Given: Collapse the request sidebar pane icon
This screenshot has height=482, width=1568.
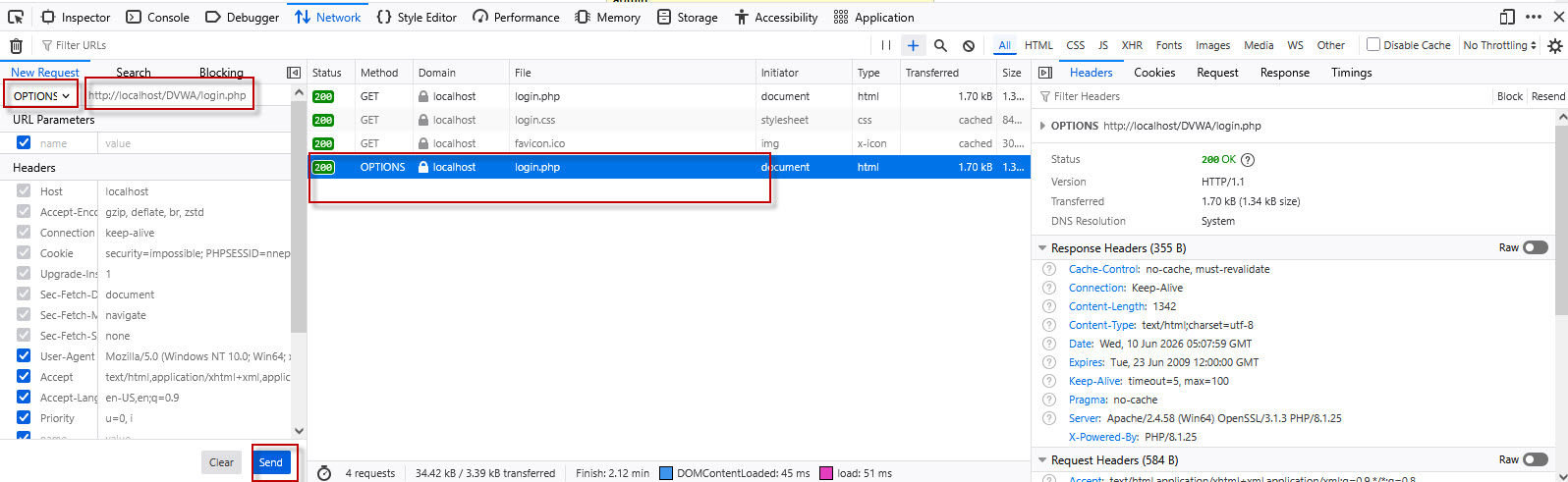Looking at the screenshot, I should click(x=294, y=73).
